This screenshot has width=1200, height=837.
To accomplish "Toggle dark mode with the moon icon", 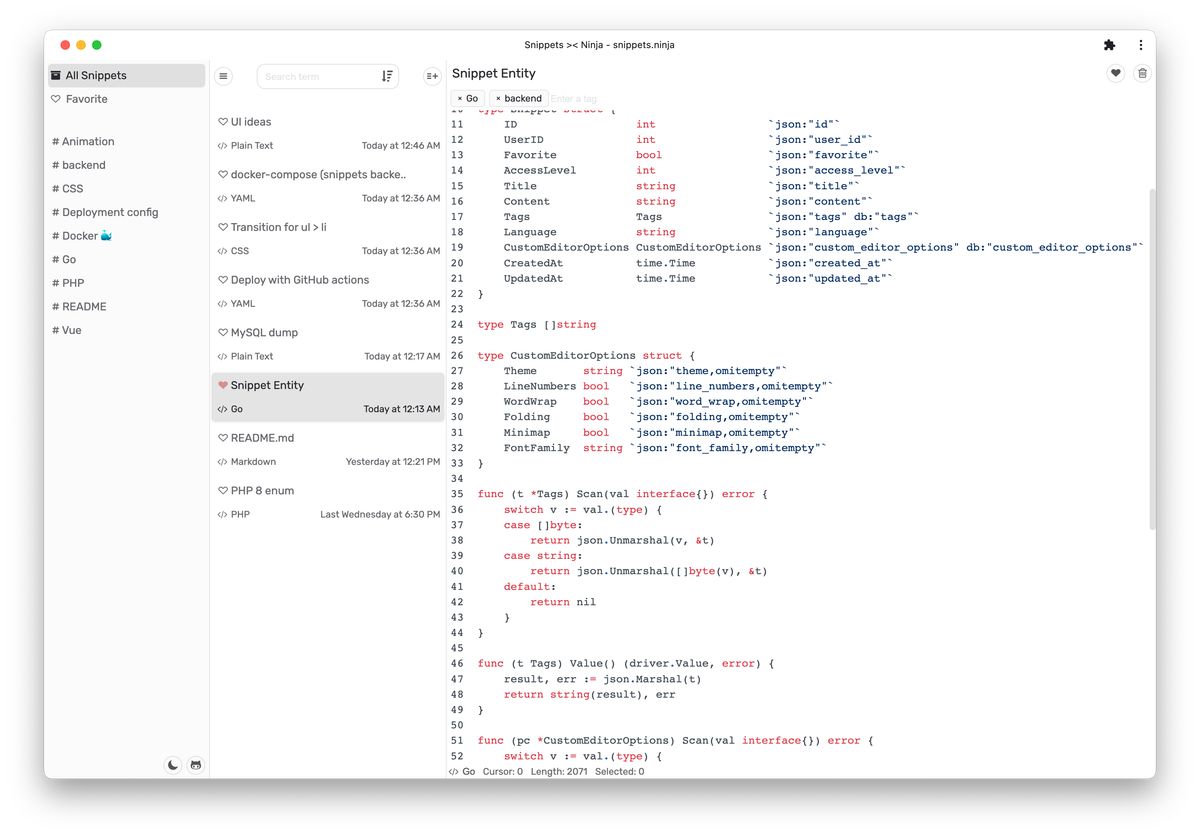I will pos(172,764).
